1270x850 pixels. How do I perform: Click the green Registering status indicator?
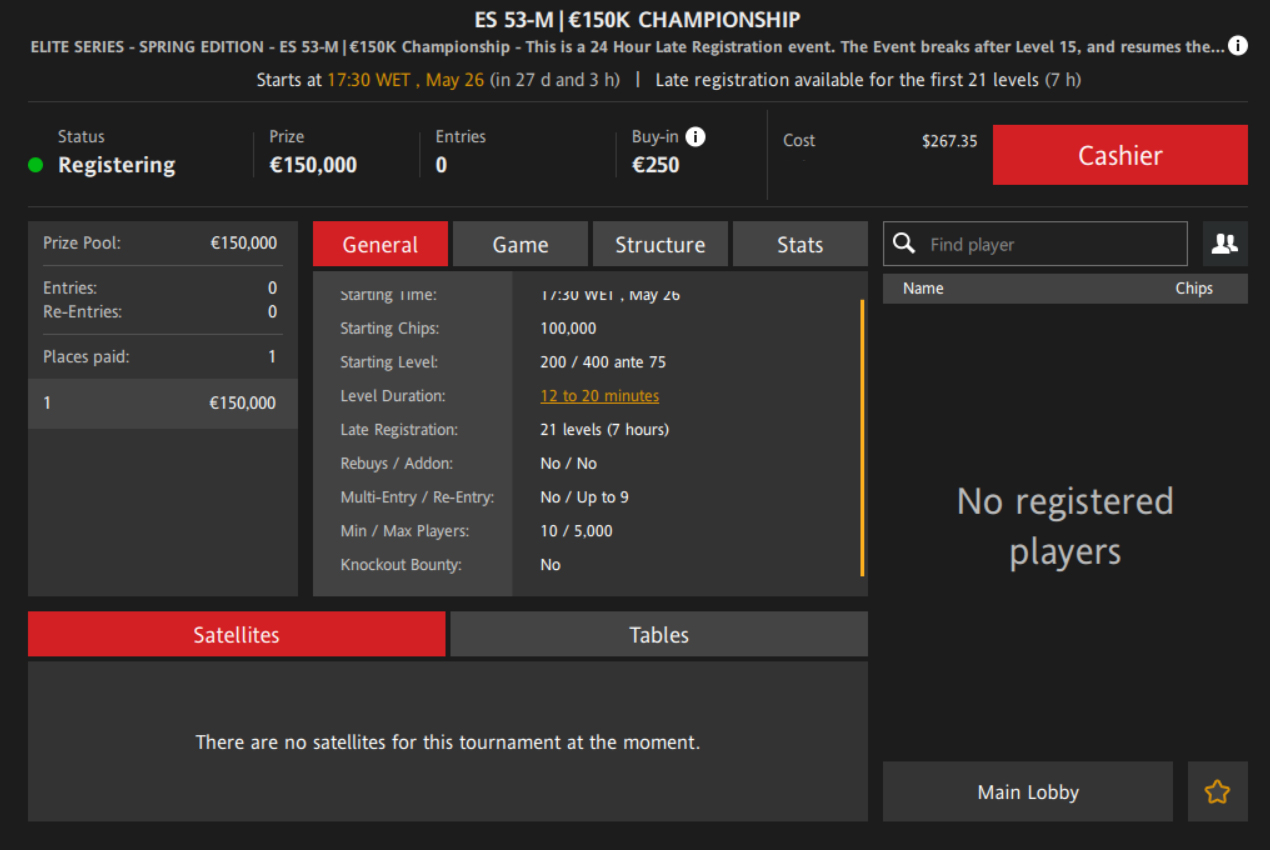[x=36, y=165]
